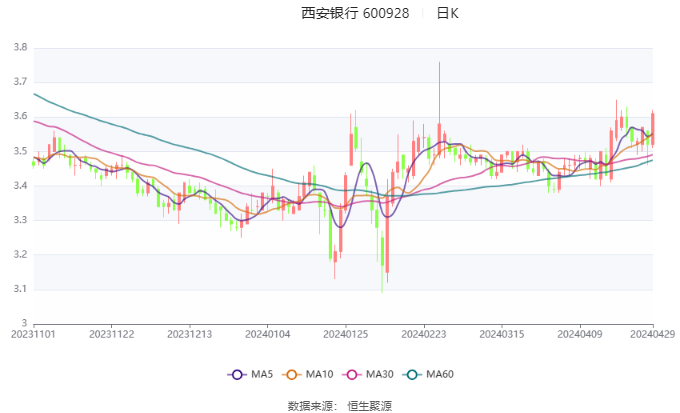Viewport: 680px width, 413px height.
Task: Select the 20231213 x-axis date label
Action: point(189,335)
